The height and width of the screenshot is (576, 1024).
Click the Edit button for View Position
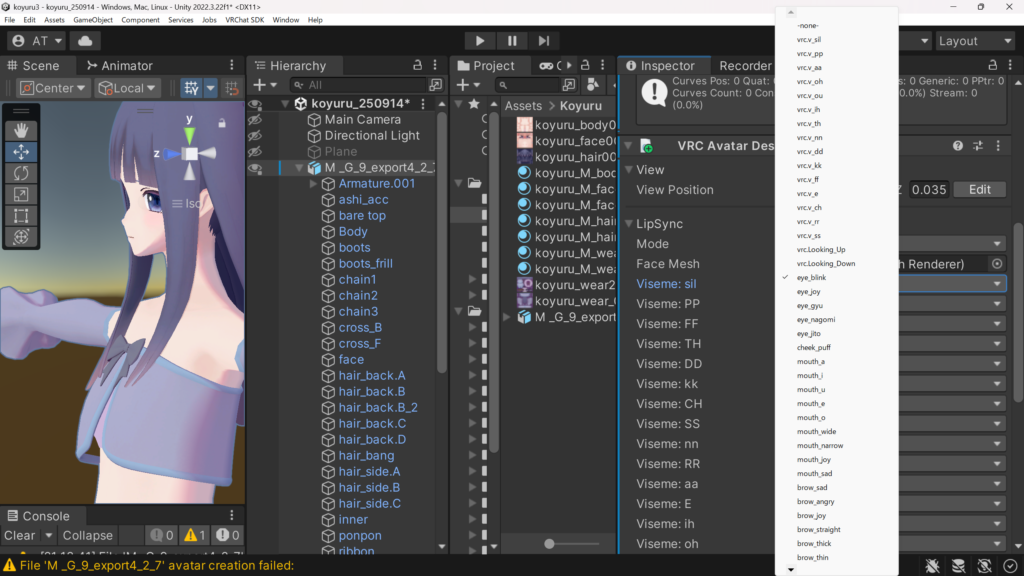pyautogui.click(x=979, y=190)
